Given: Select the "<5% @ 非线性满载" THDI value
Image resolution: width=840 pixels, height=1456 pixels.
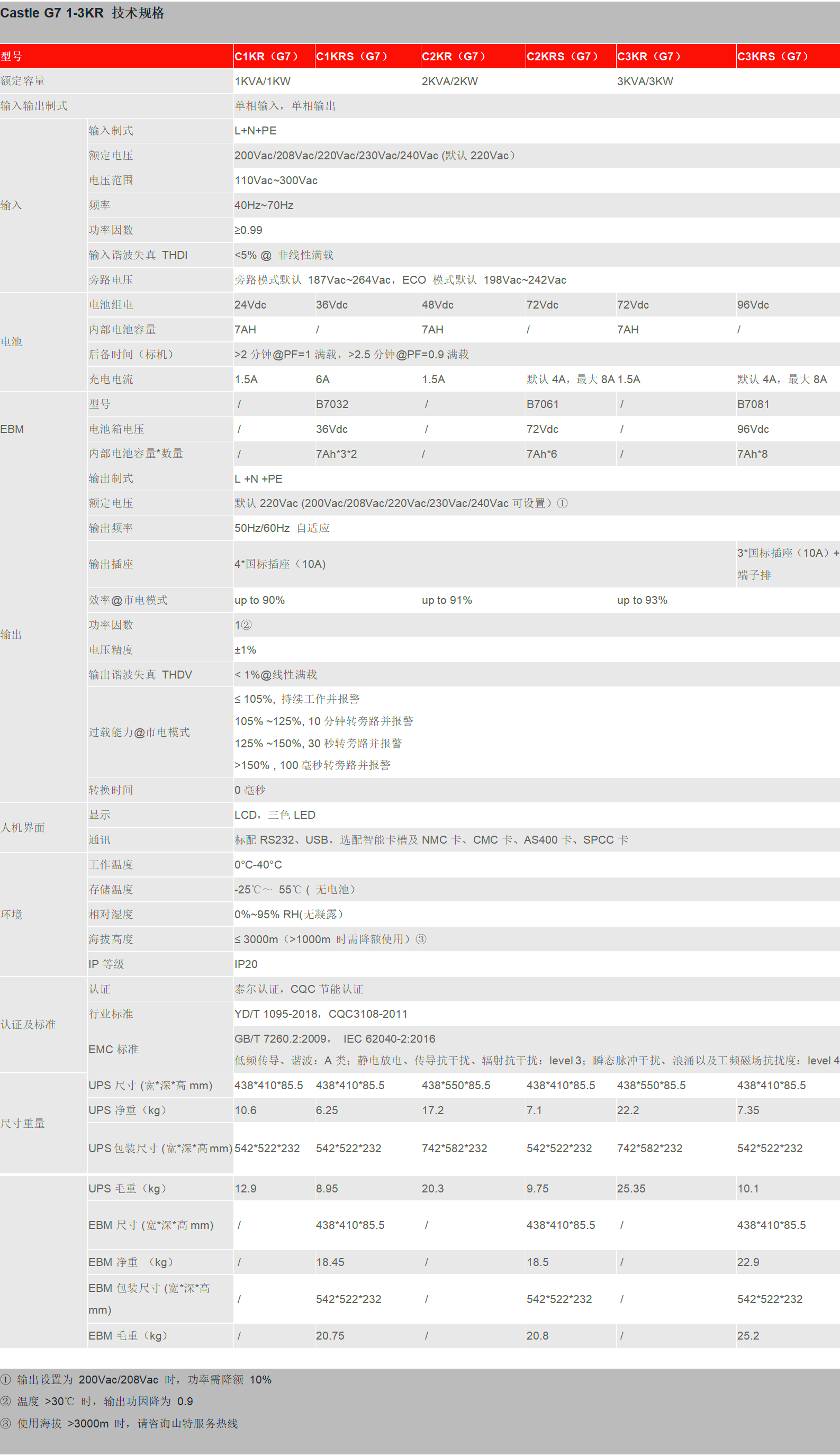Looking at the screenshot, I should [284, 255].
